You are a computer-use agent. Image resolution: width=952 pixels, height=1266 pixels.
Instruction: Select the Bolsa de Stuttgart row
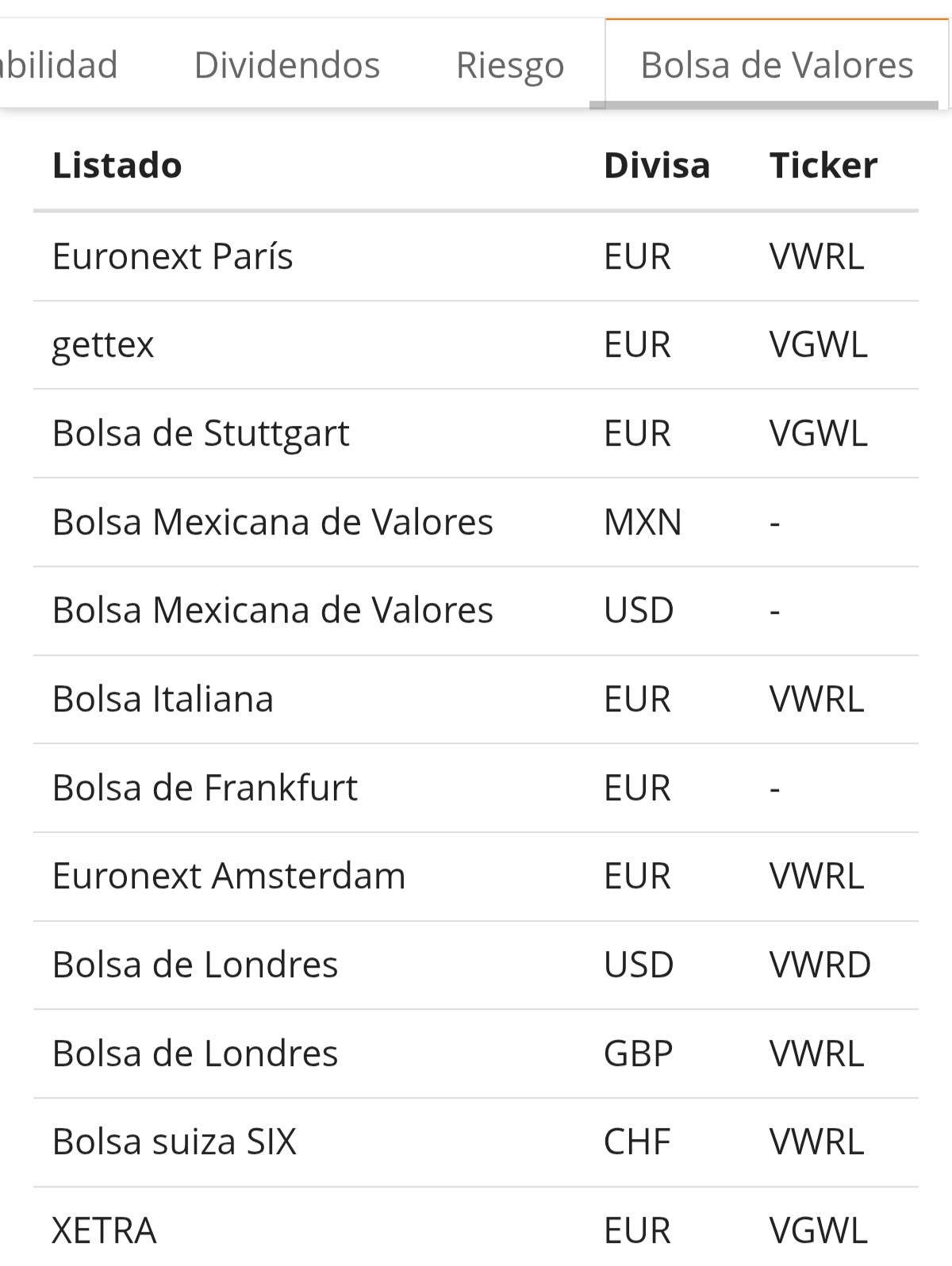(476, 434)
